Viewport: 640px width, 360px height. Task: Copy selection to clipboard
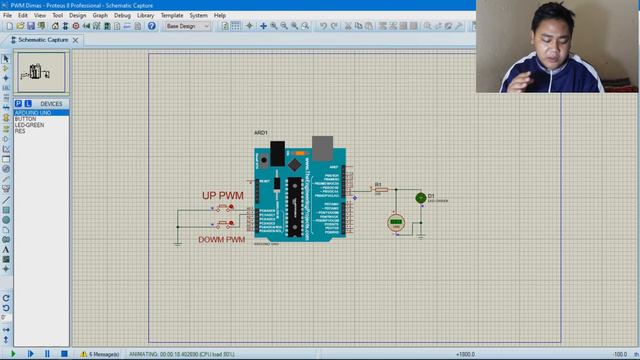(358, 26)
